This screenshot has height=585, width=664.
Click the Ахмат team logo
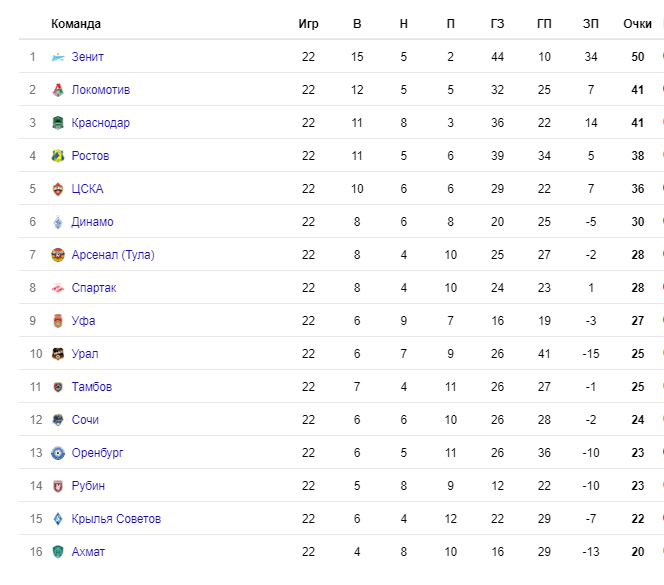[58, 552]
